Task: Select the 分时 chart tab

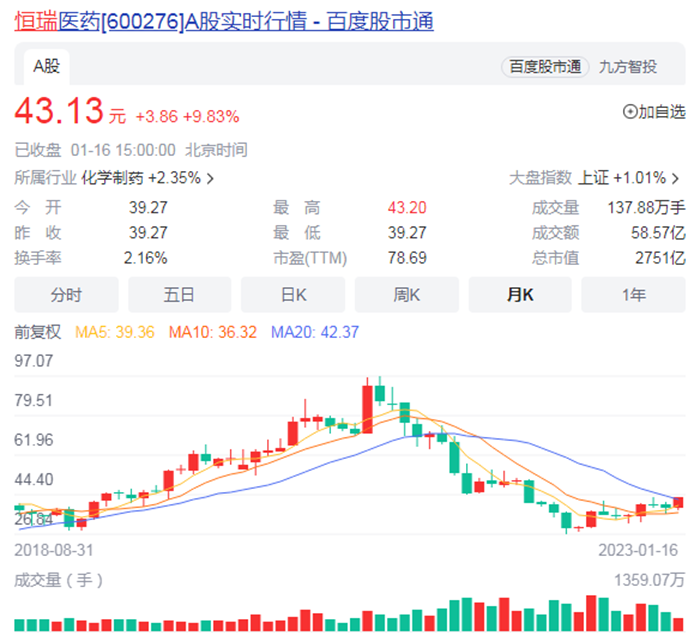Action: (66, 295)
